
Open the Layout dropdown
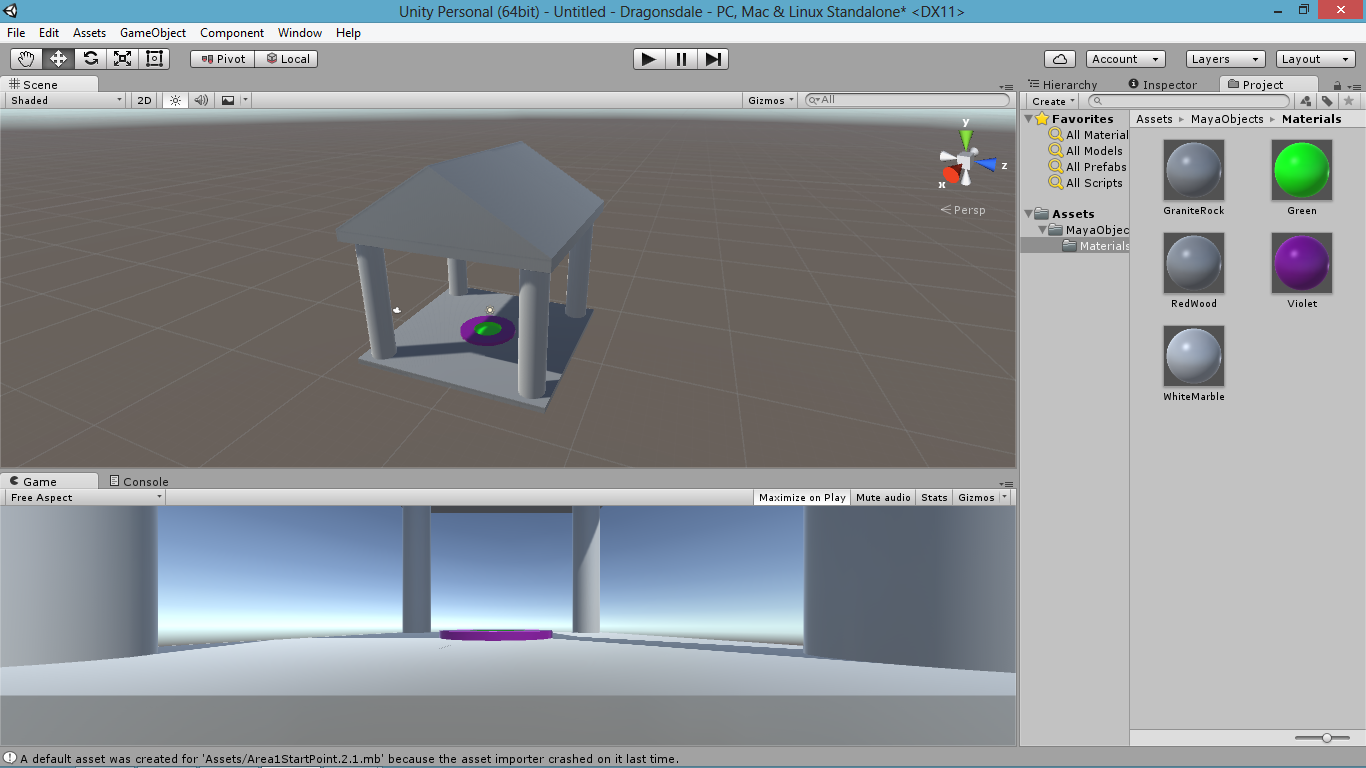pos(1315,59)
